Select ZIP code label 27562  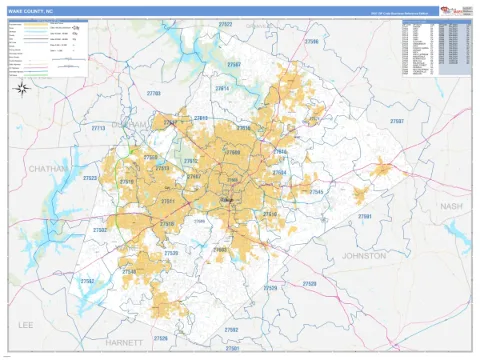click(87, 281)
